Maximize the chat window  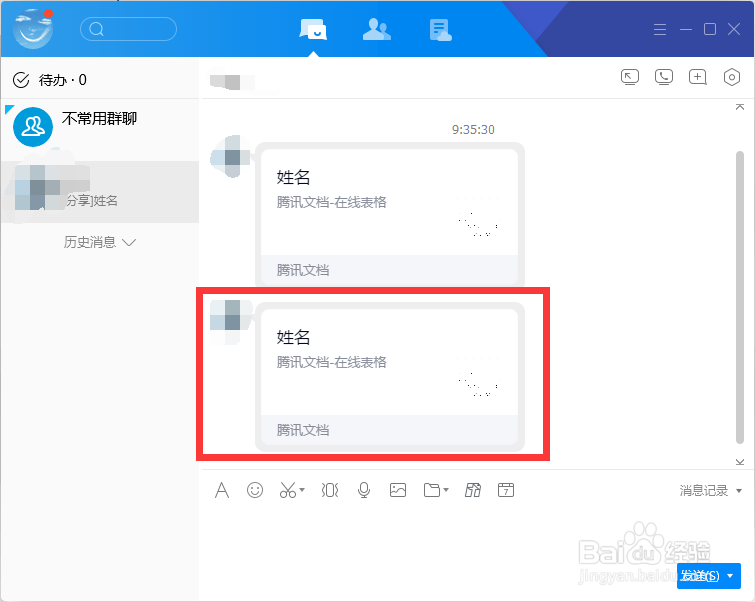[710, 29]
